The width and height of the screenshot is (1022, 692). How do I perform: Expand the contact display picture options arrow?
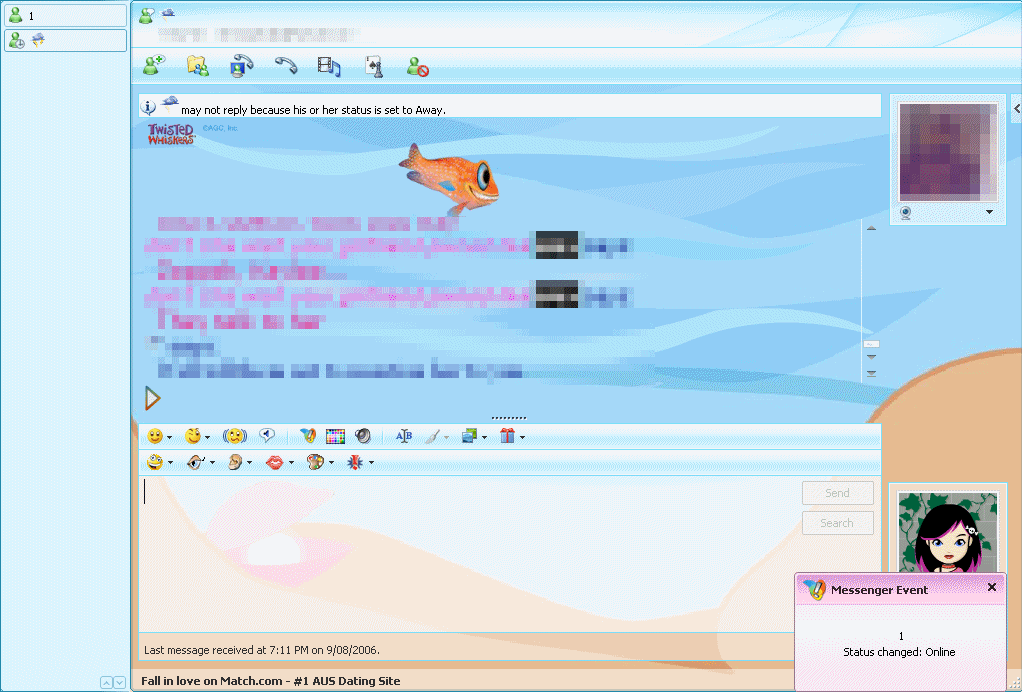pyautogui.click(x=989, y=212)
